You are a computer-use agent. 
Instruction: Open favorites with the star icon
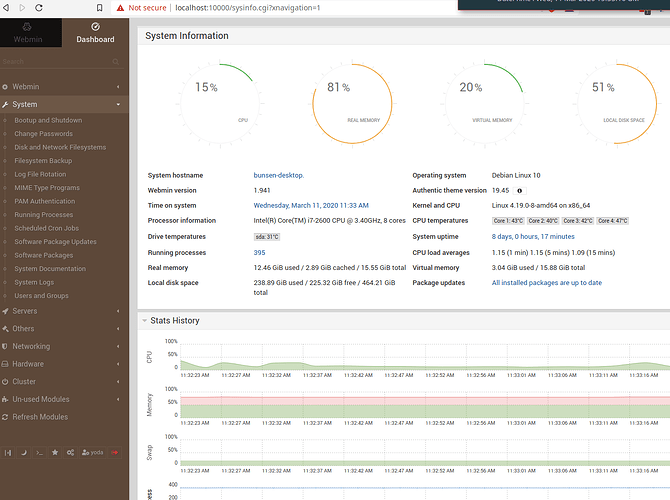(x=55, y=453)
